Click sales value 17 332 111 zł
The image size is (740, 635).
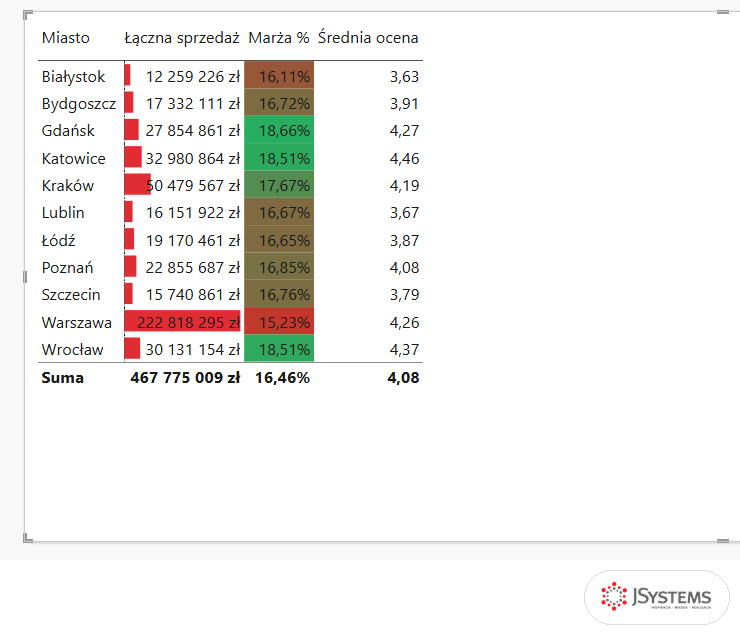pyautogui.click(x=193, y=104)
